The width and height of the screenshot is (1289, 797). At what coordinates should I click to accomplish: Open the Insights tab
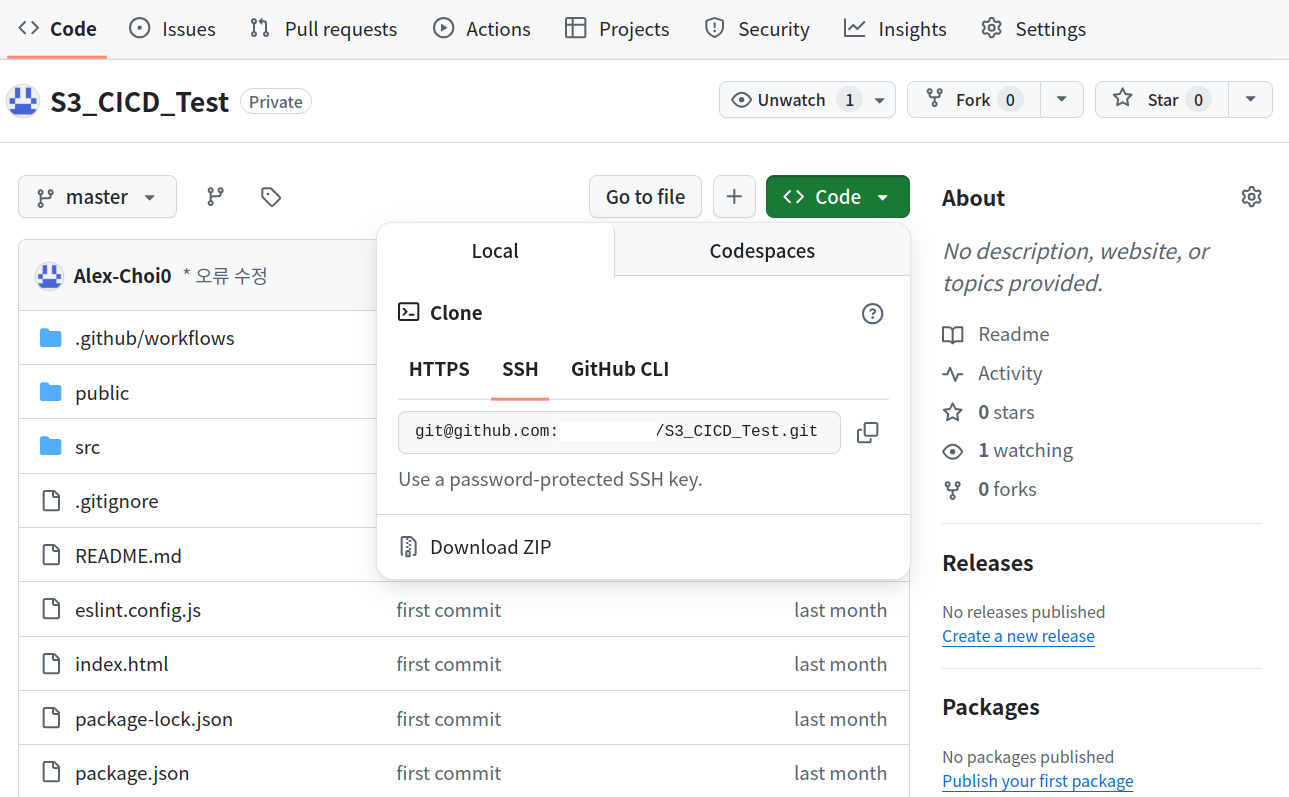coord(895,29)
